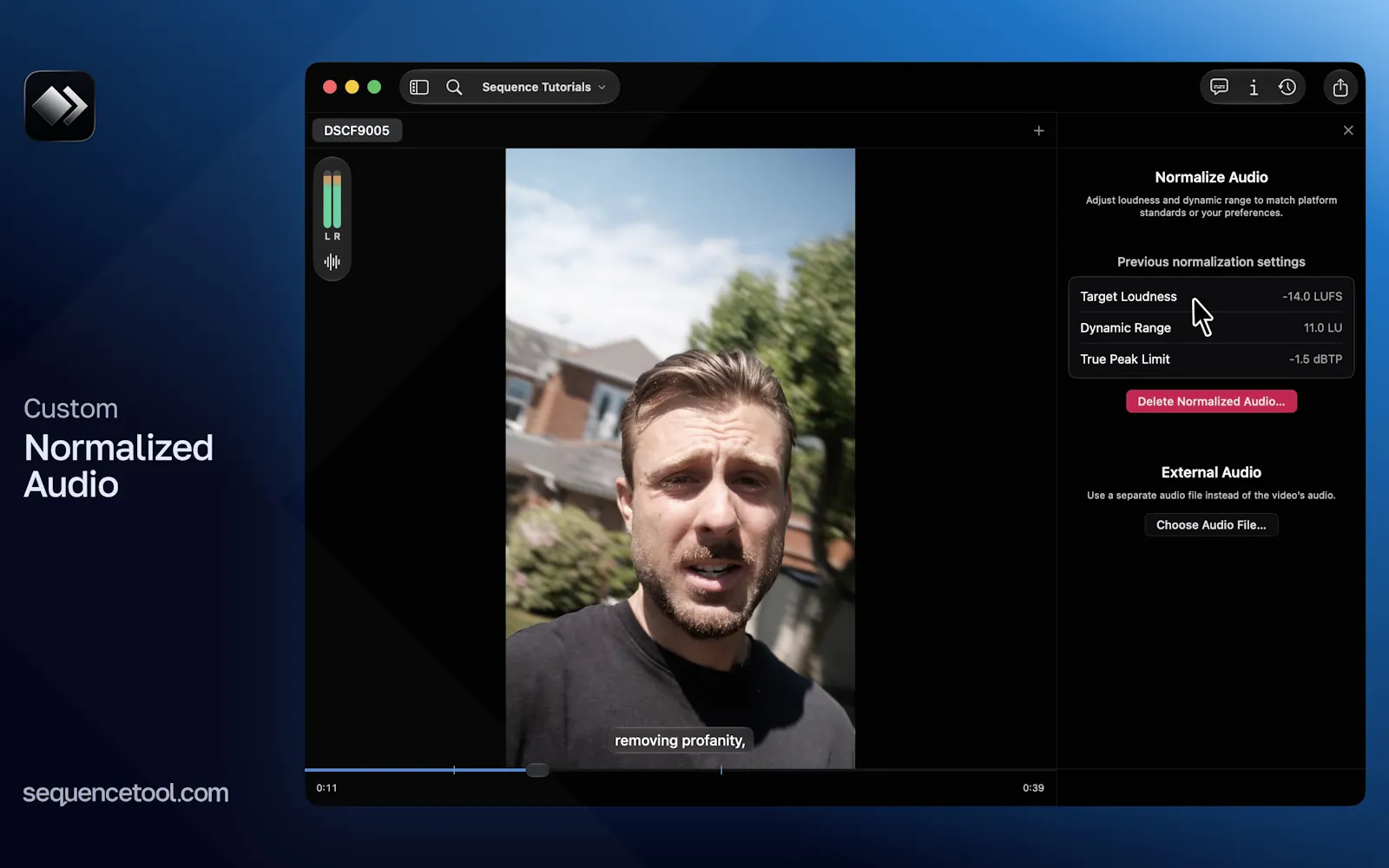Click the 0:39 duration label
Viewport: 1389px width, 868px height.
[1033, 788]
